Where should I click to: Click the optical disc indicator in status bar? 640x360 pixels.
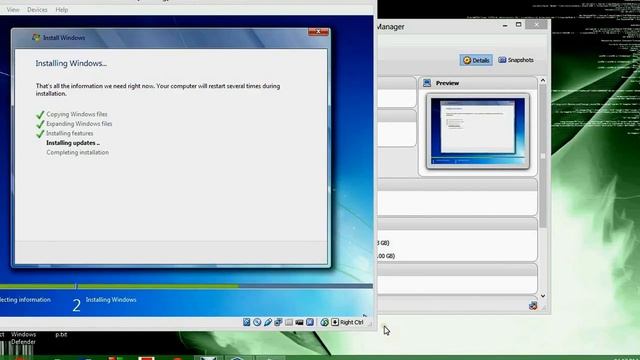pos(257,322)
